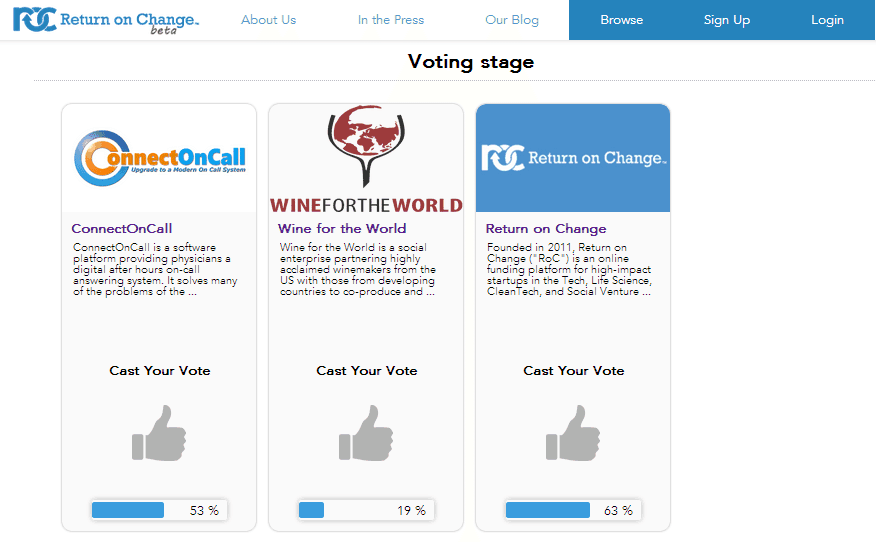Go to In the Press page
This screenshot has height=542, width=876.
coord(391,20)
